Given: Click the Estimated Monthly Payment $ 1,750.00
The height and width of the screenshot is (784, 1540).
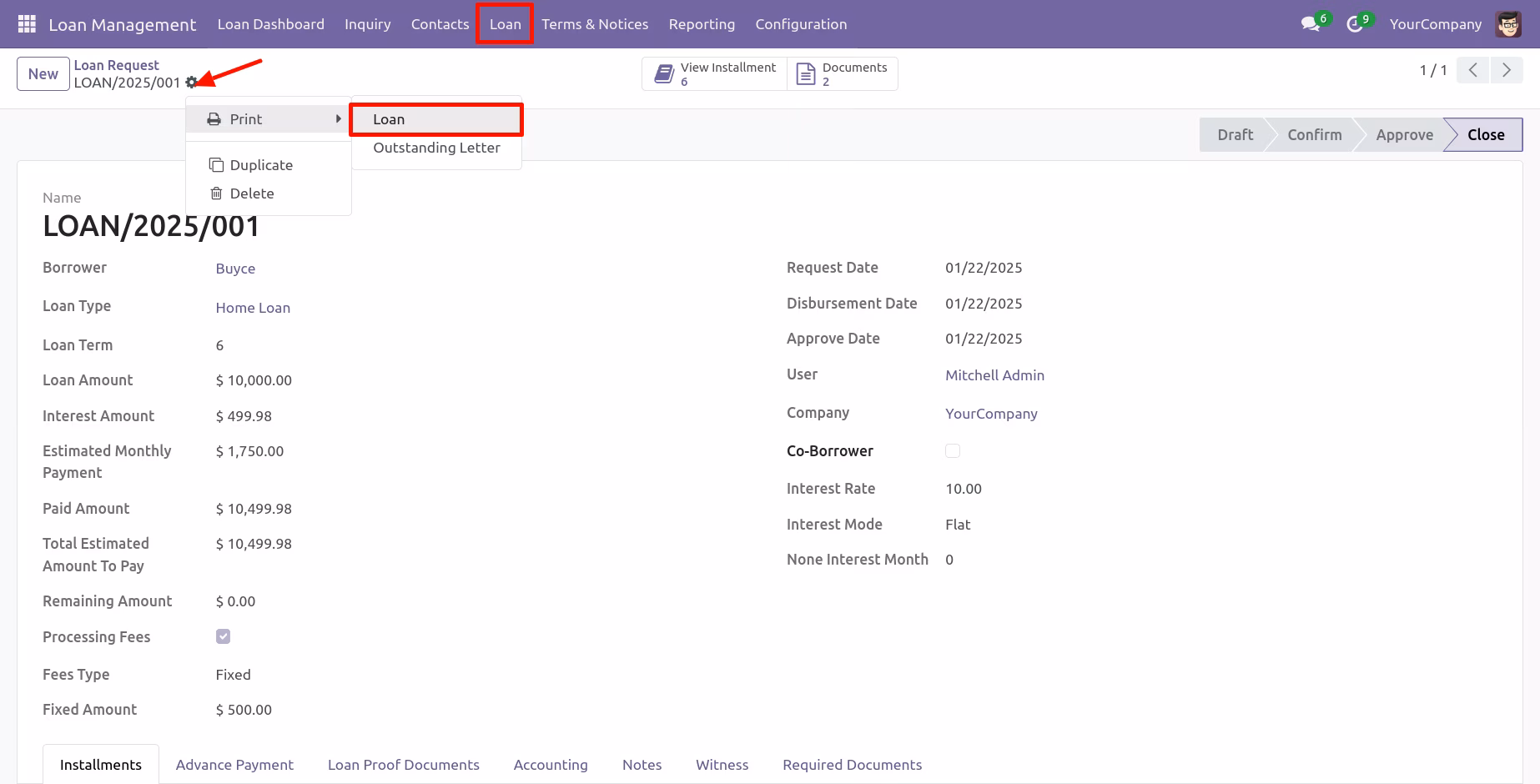Looking at the screenshot, I should tap(249, 451).
